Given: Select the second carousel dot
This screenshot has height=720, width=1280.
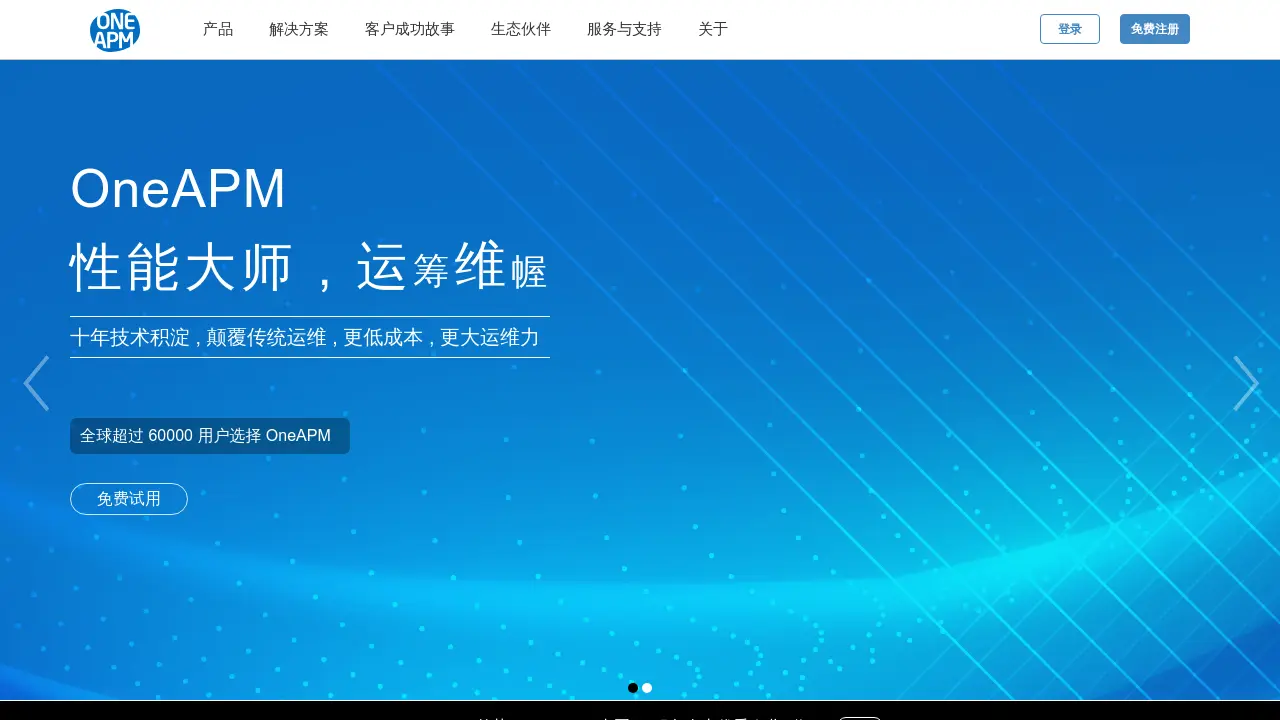Looking at the screenshot, I should click(647, 688).
